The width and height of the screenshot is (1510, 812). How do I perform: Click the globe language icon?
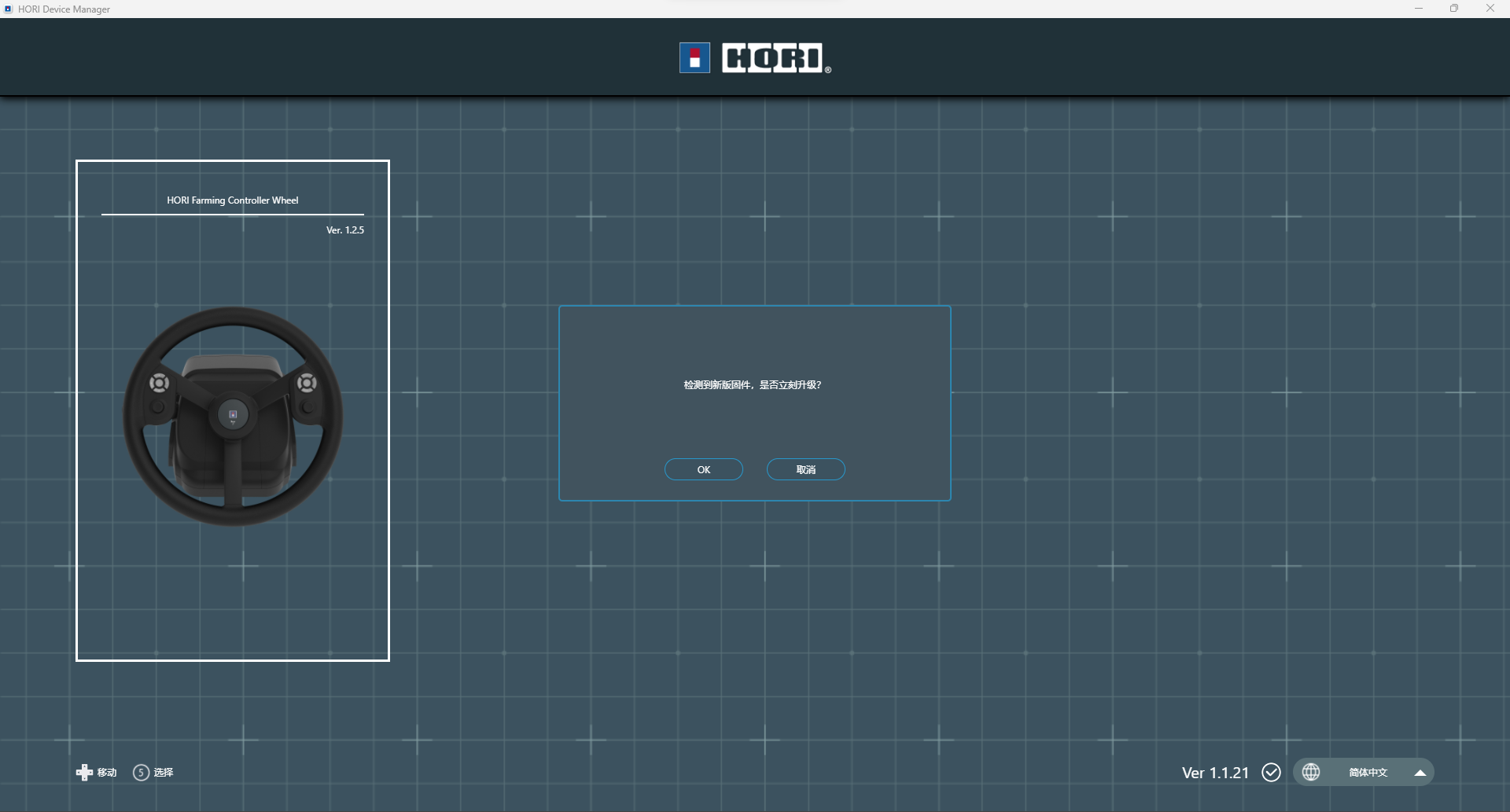click(x=1311, y=772)
